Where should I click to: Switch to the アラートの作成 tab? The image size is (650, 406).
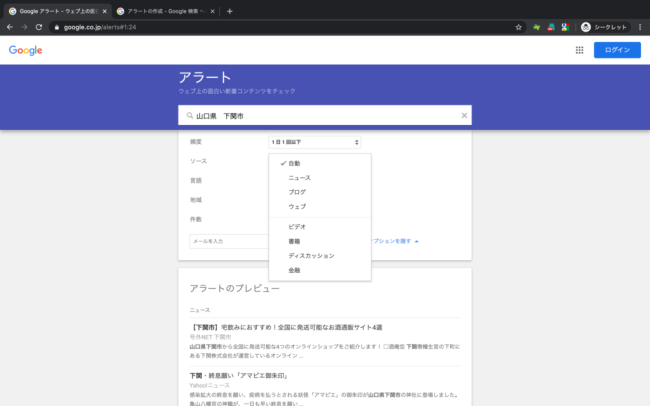pyautogui.click(x=166, y=12)
